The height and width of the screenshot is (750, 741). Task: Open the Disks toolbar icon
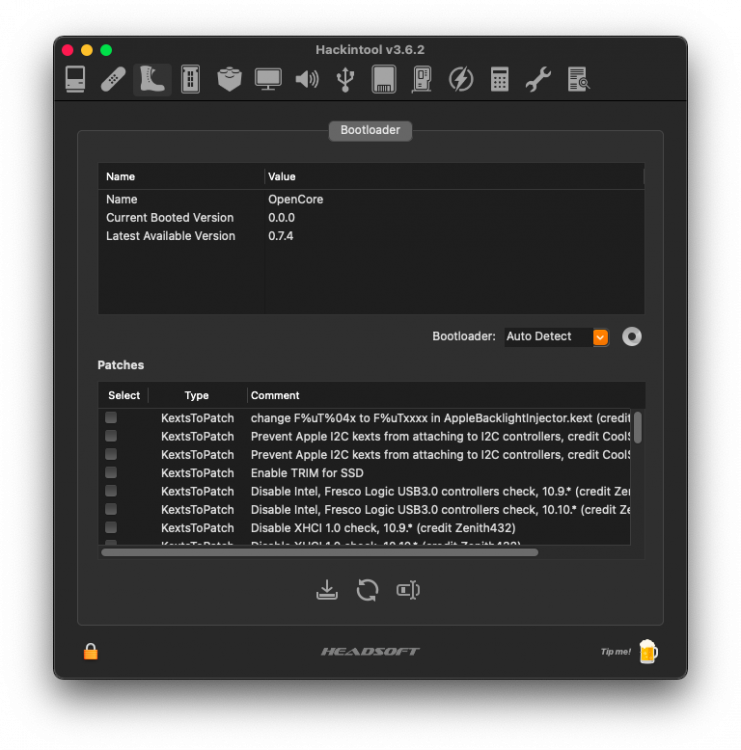384,79
